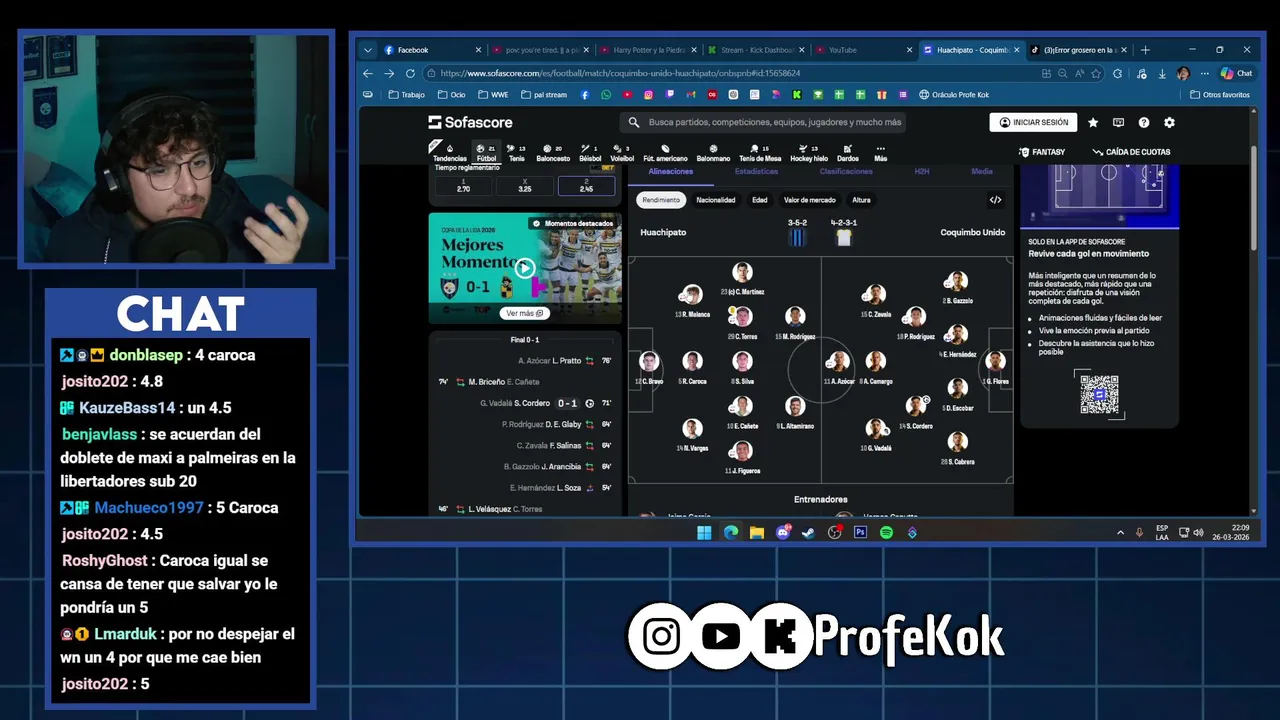This screenshot has height=720, width=1280.
Task: Switch to the H2H tab
Action: (922, 172)
